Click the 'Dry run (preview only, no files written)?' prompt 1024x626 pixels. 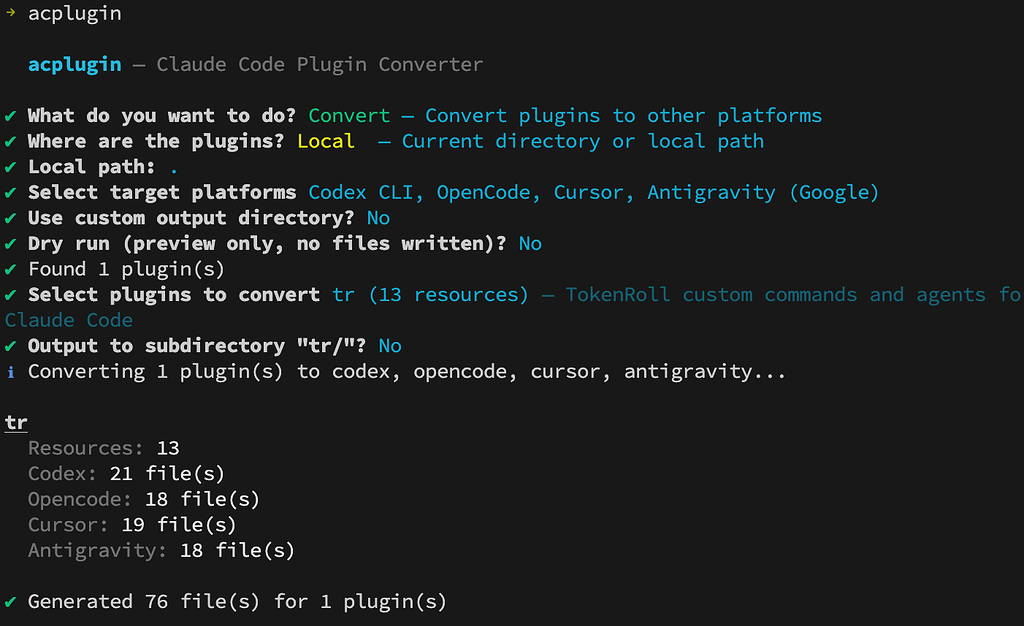(x=267, y=243)
